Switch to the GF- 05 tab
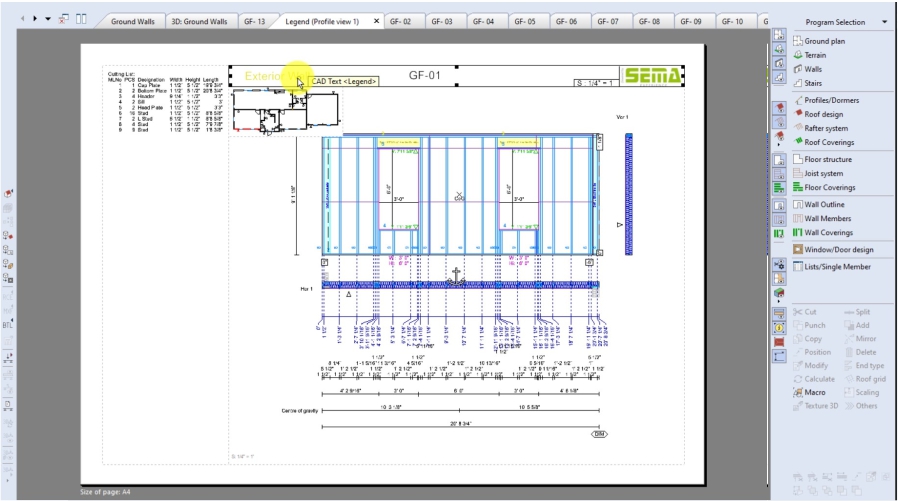 [525, 21]
